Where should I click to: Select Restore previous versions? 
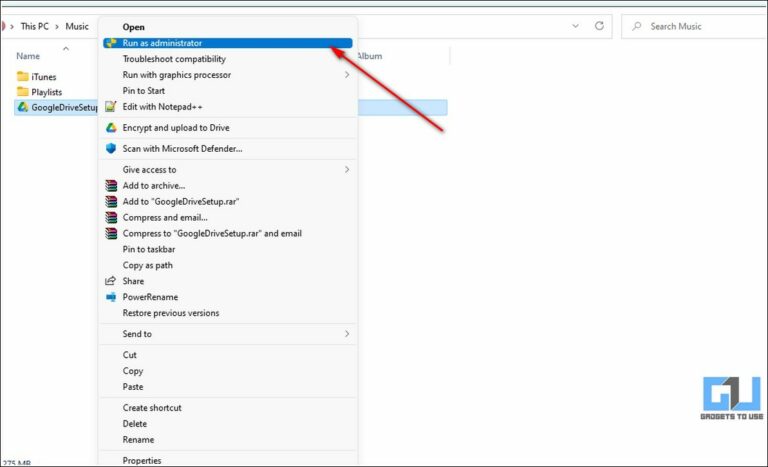point(228,313)
